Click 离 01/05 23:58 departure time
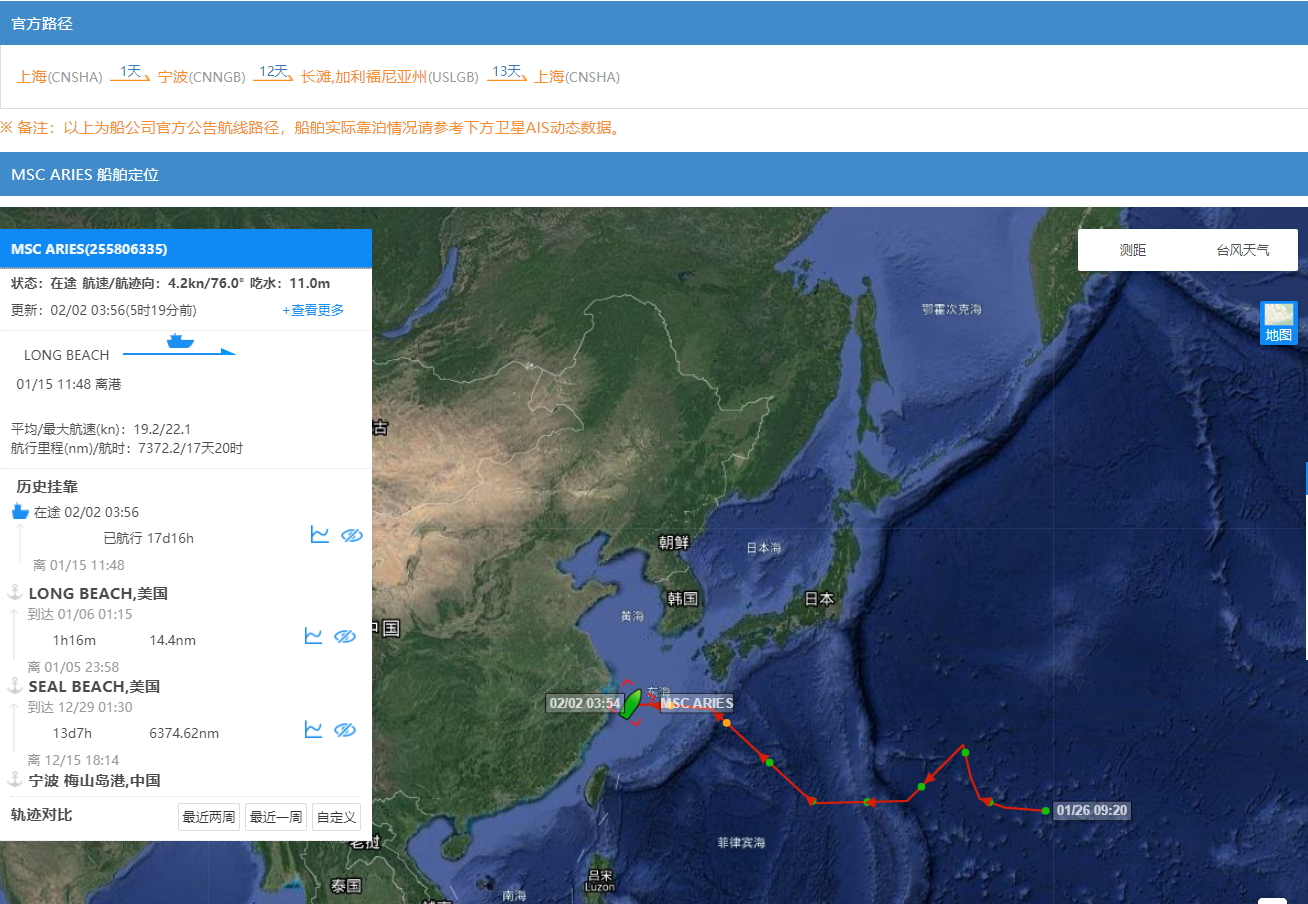 pos(74,667)
